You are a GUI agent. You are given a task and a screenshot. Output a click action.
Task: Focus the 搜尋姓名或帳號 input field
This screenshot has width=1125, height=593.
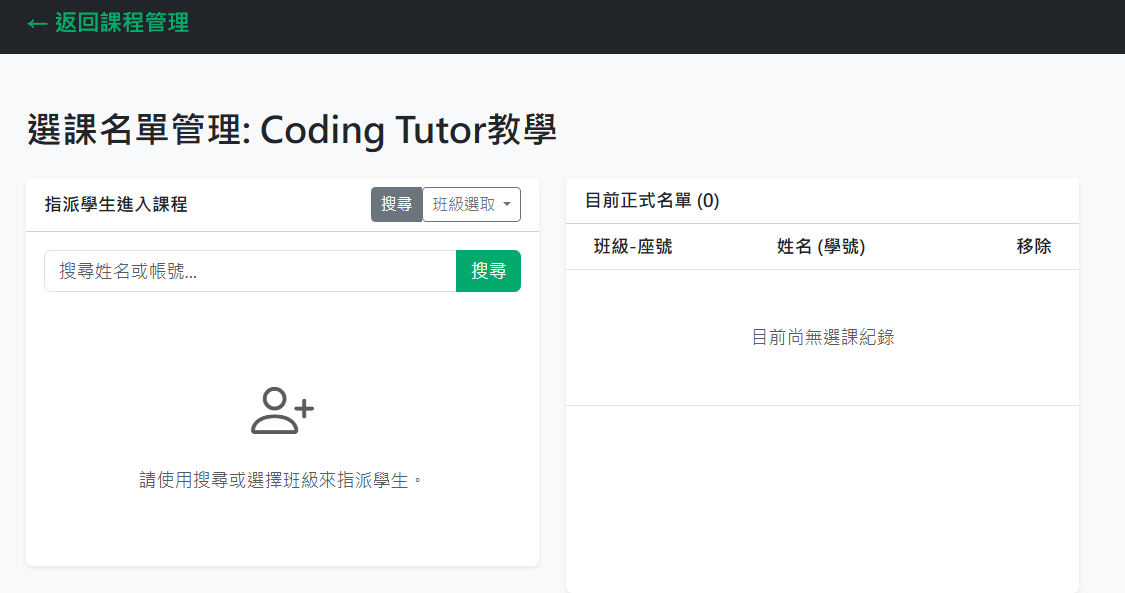click(x=250, y=271)
